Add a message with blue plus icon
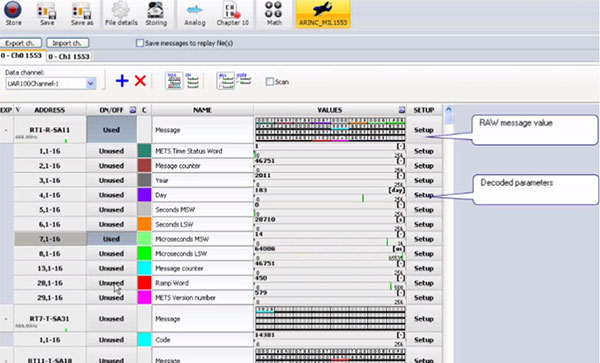600x363 pixels. coord(122,81)
